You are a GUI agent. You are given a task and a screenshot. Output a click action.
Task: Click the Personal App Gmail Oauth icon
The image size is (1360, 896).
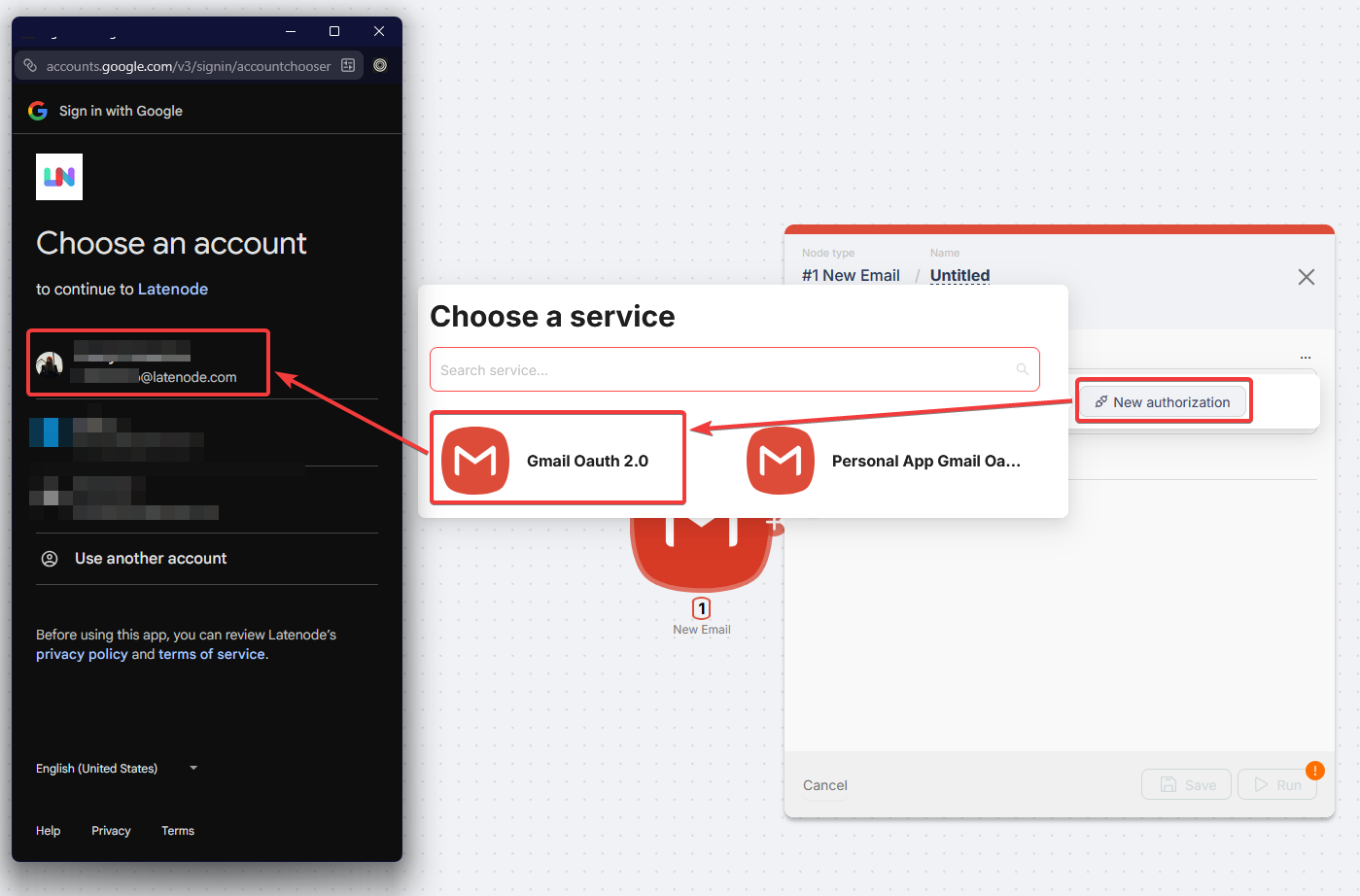point(780,461)
